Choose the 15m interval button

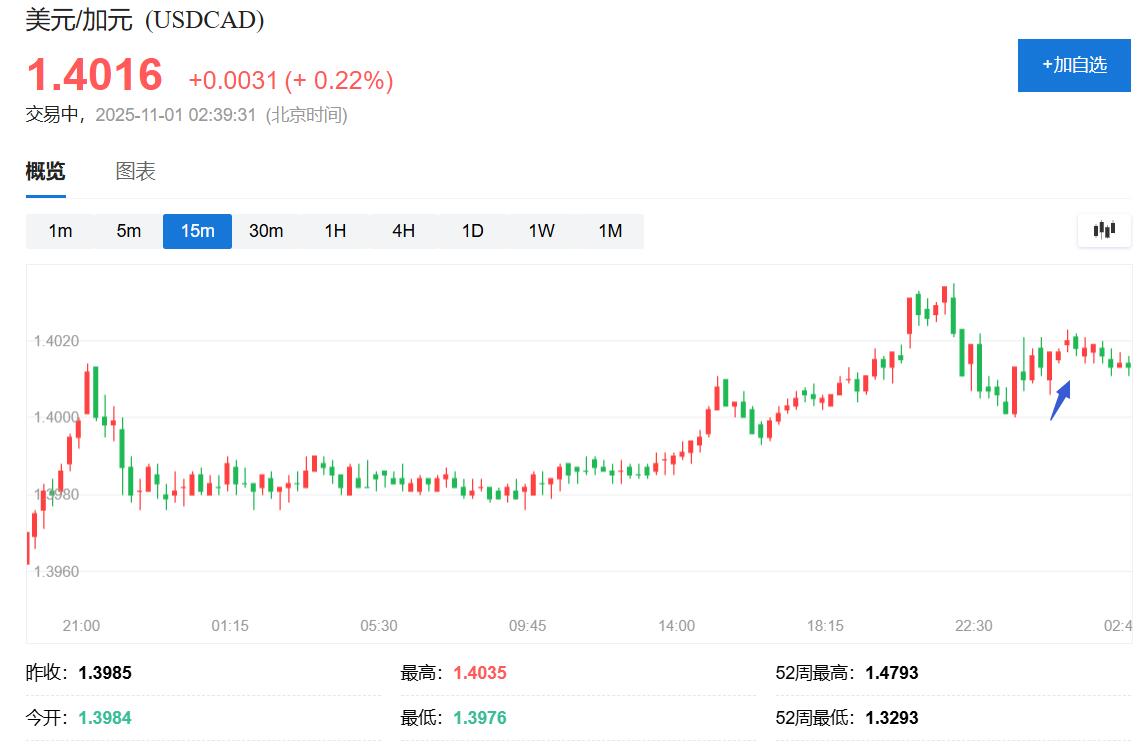[x=197, y=231]
